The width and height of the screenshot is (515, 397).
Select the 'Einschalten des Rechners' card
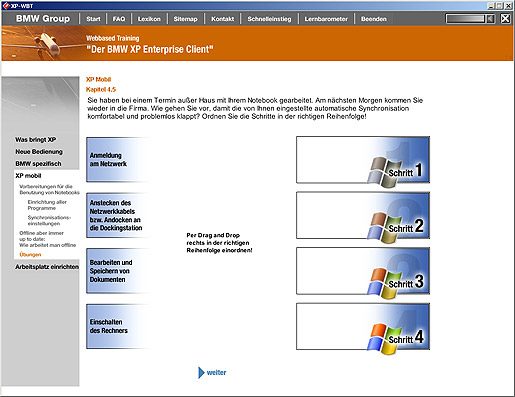(117, 326)
